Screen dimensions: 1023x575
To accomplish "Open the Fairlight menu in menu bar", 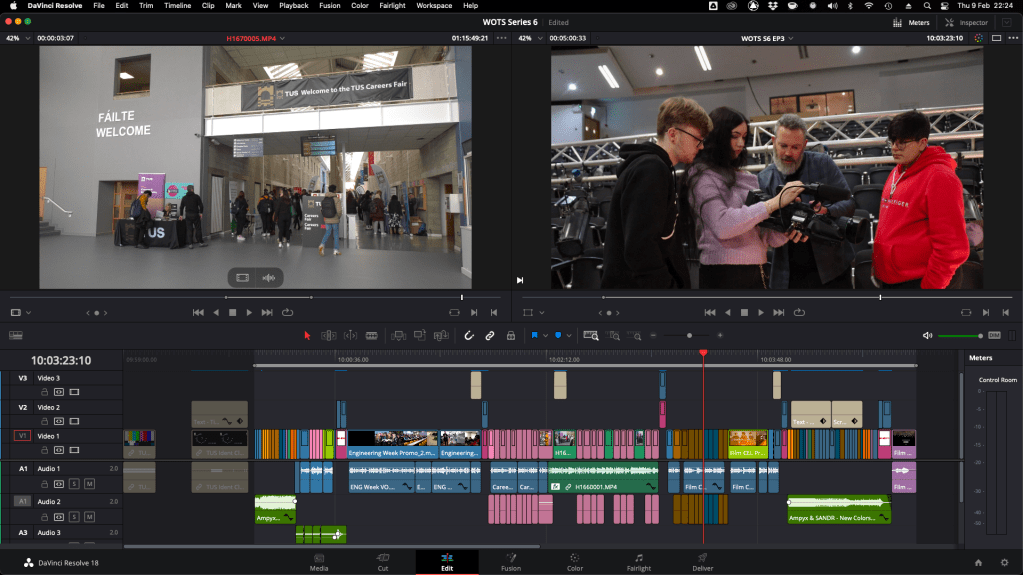I will point(393,6).
